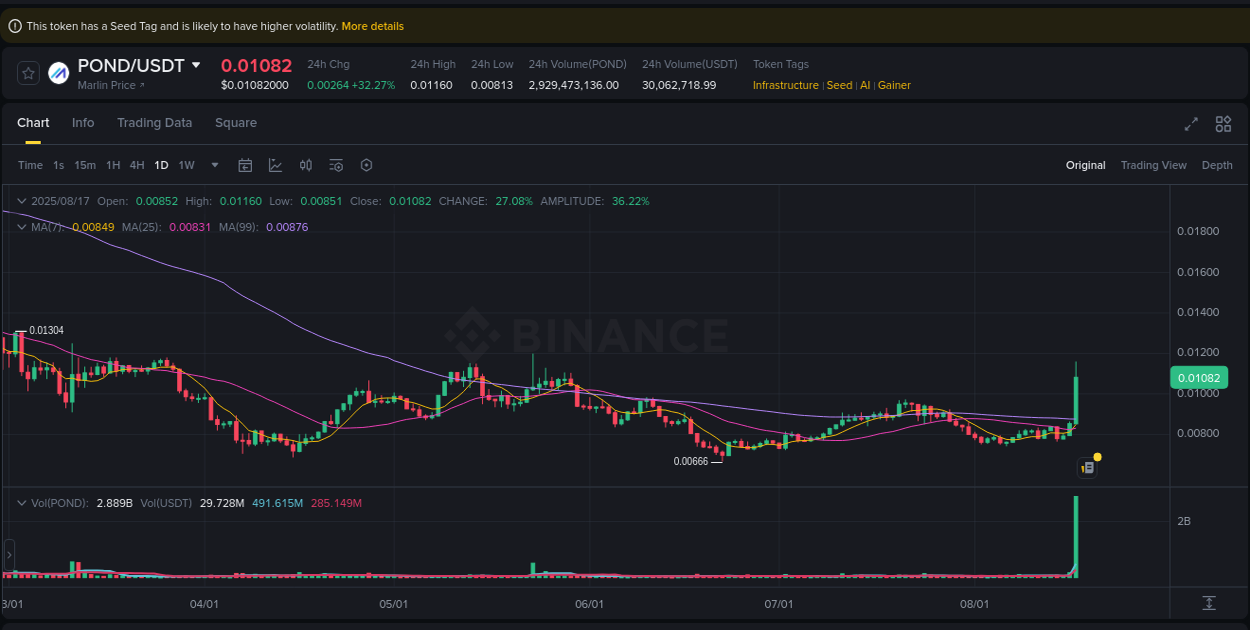Click the order book preview icon near latest candle
1250x630 pixels.
click(x=1087, y=467)
